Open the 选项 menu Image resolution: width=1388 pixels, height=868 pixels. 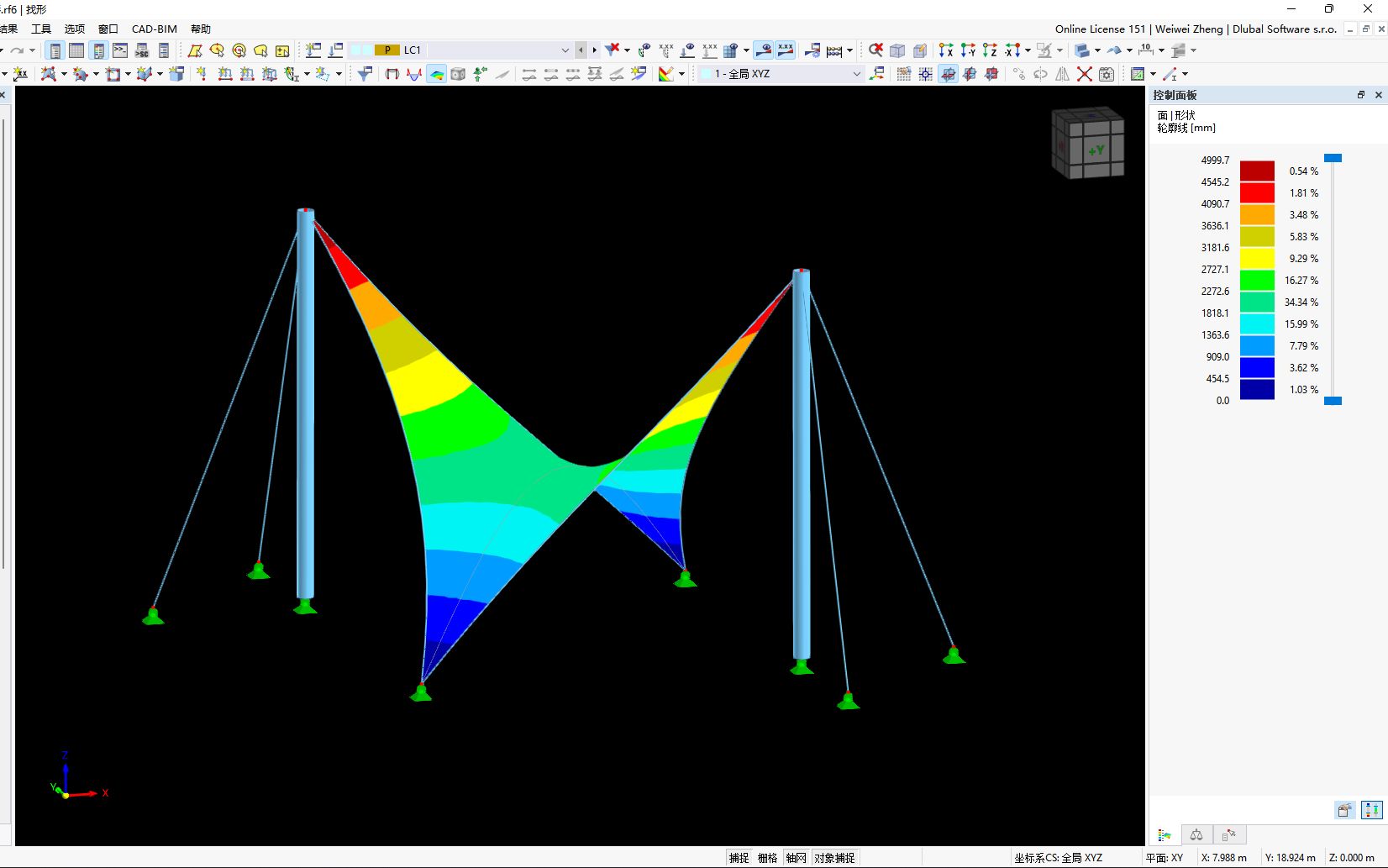[x=75, y=29]
